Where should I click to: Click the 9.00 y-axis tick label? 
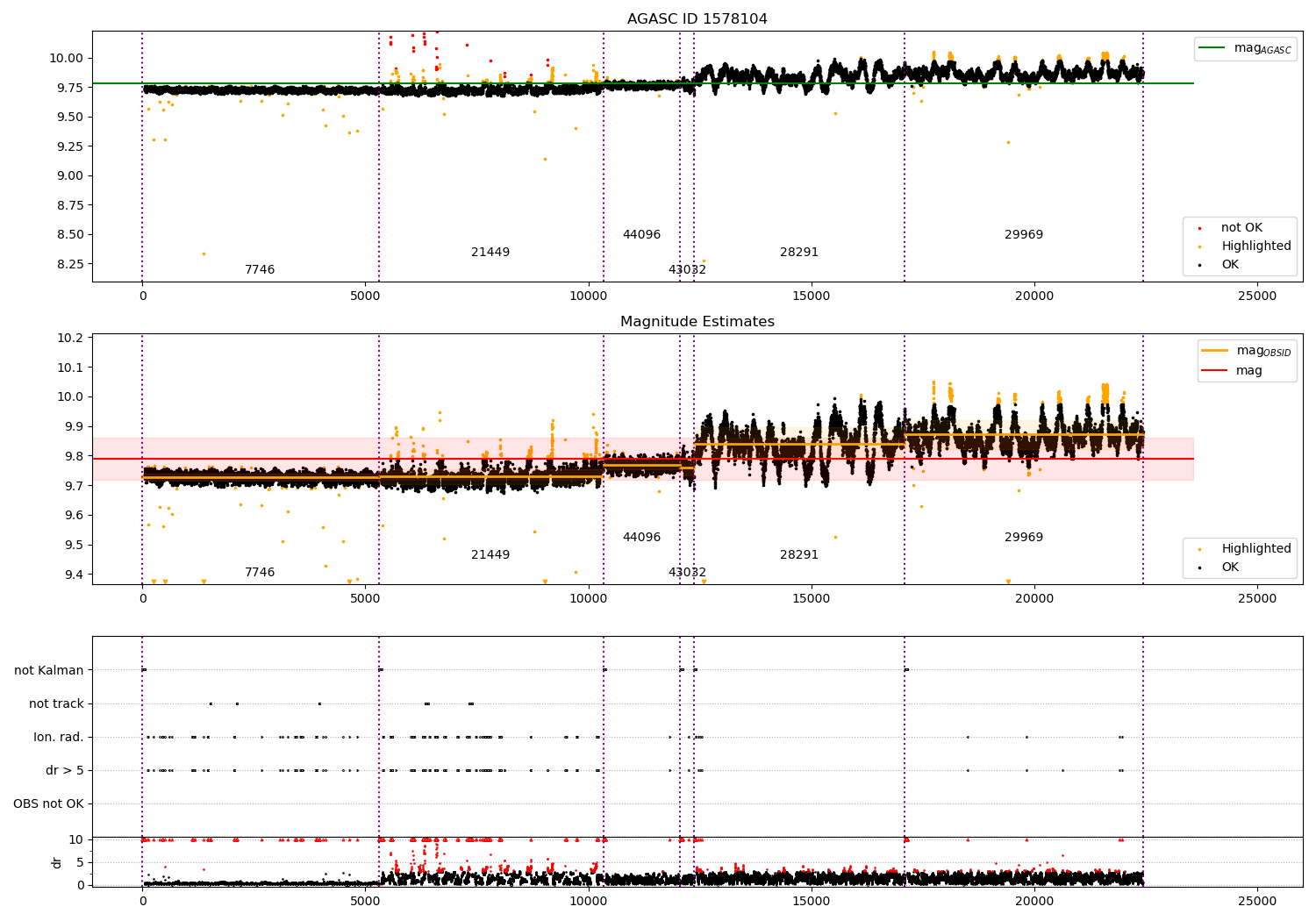pos(70,176)
